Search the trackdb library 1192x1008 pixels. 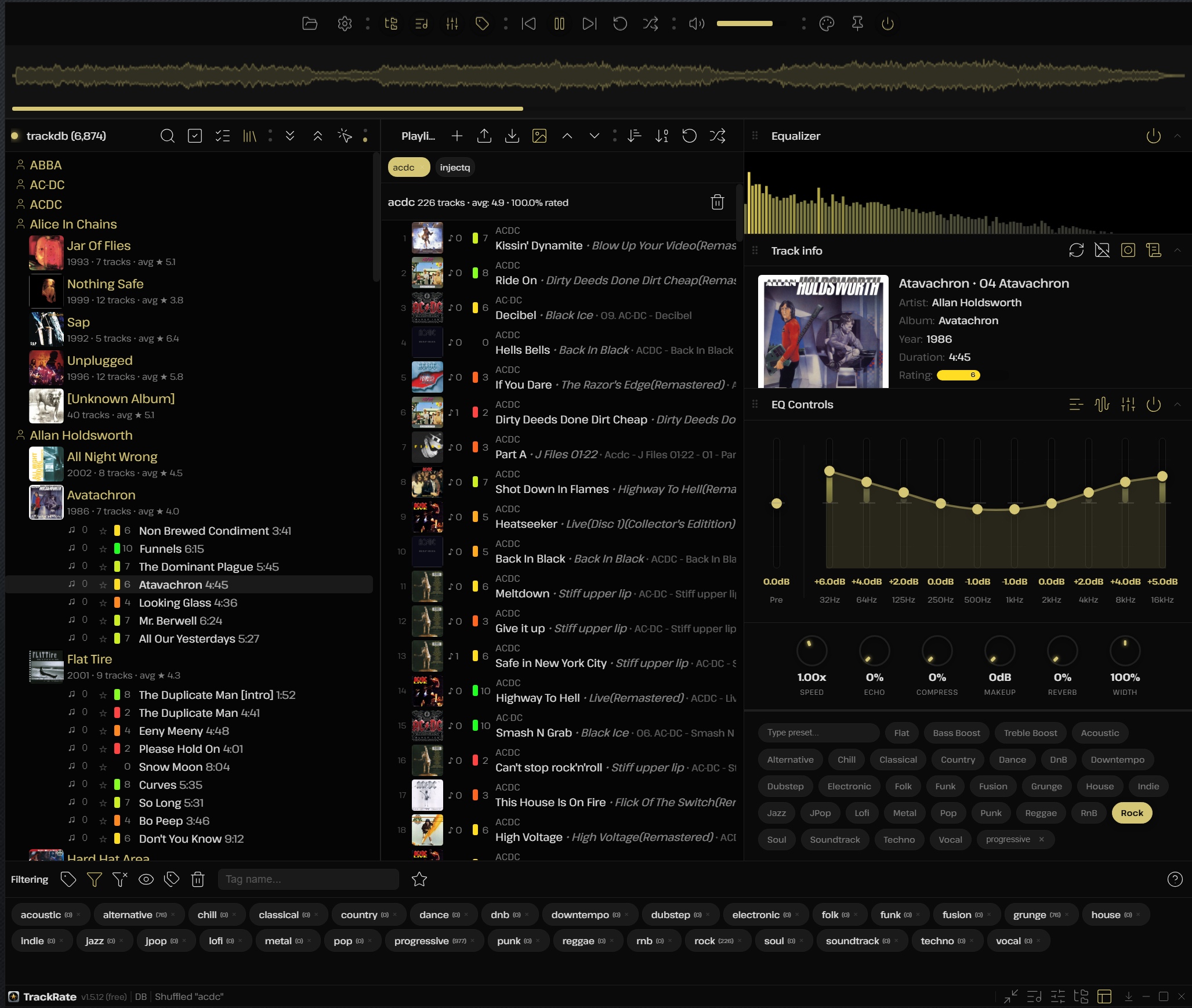(x=167, y=136)
